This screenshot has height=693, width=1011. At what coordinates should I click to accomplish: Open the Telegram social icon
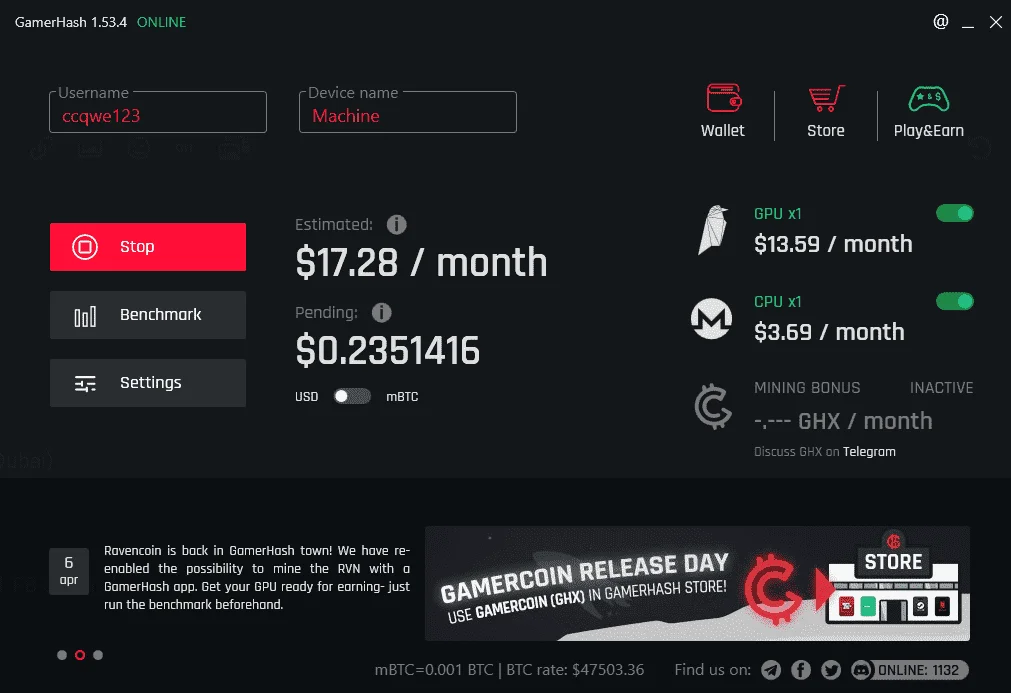[771, 670]
